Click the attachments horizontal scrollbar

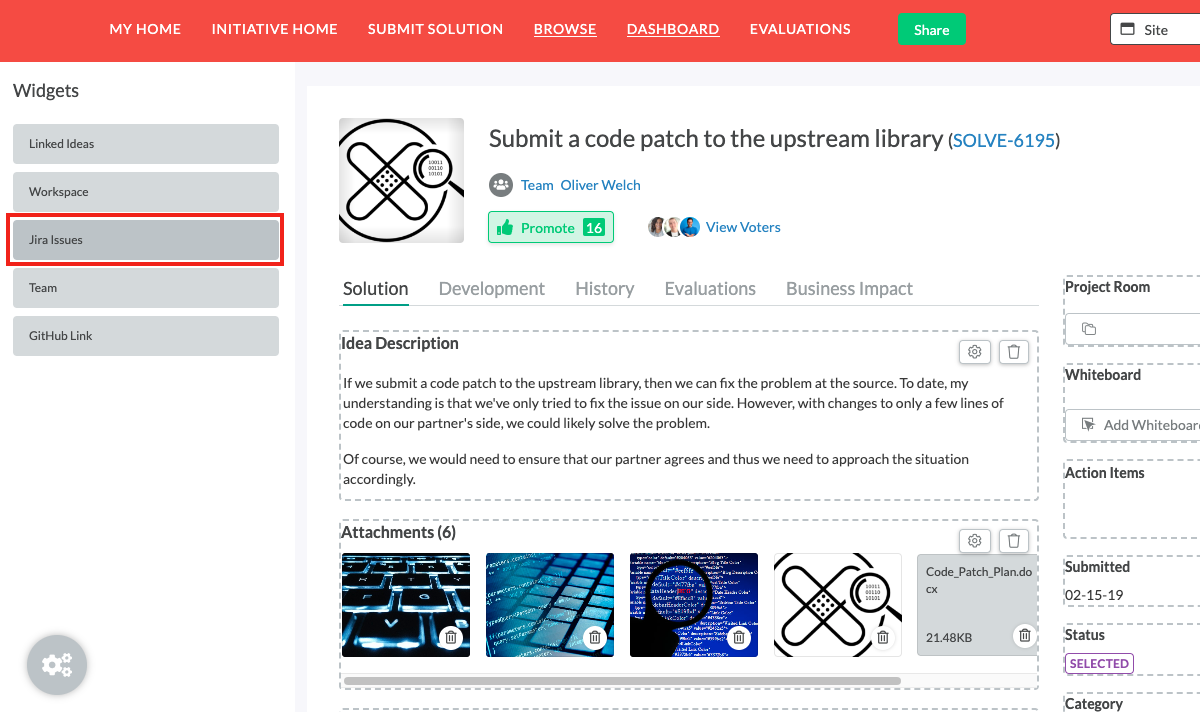(x=622, y=681)
